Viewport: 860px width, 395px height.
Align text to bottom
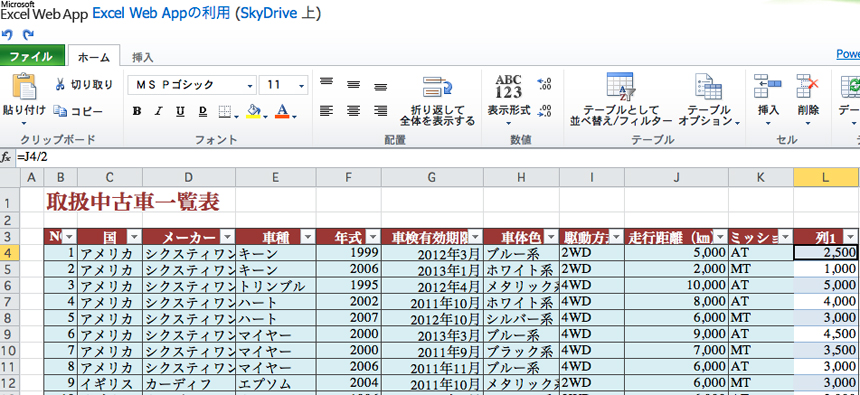tap(381, 87)
